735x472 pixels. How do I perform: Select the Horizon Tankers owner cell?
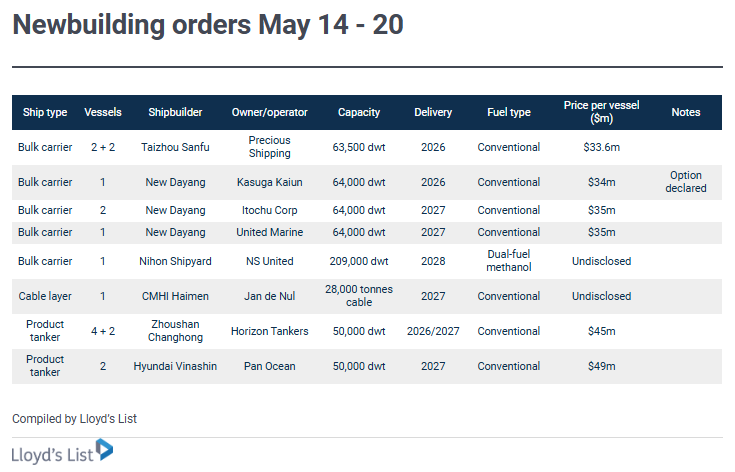pos(269,332)
